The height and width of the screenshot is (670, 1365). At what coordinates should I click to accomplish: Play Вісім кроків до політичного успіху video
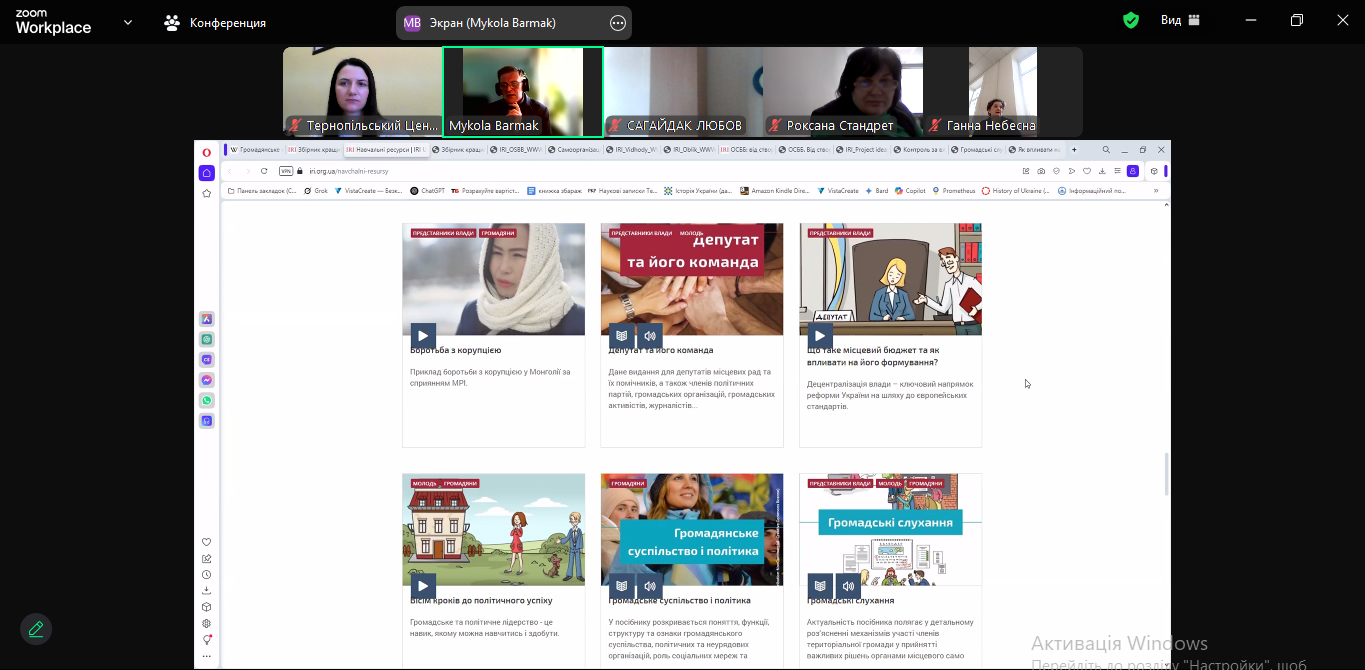coord(423,586)
